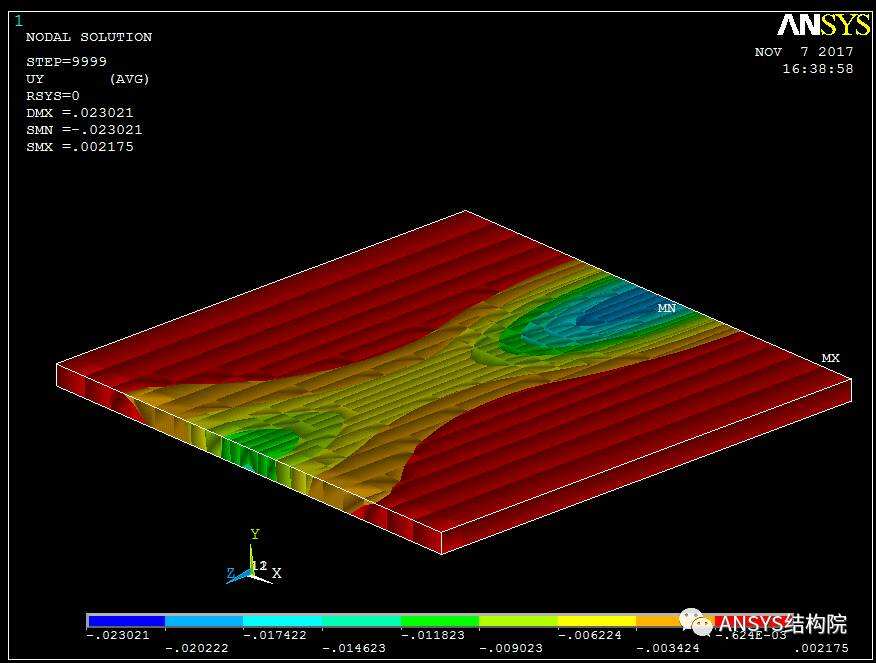Click legend value -.011823
Screen dimensions: 876x663
click(432, 635)
